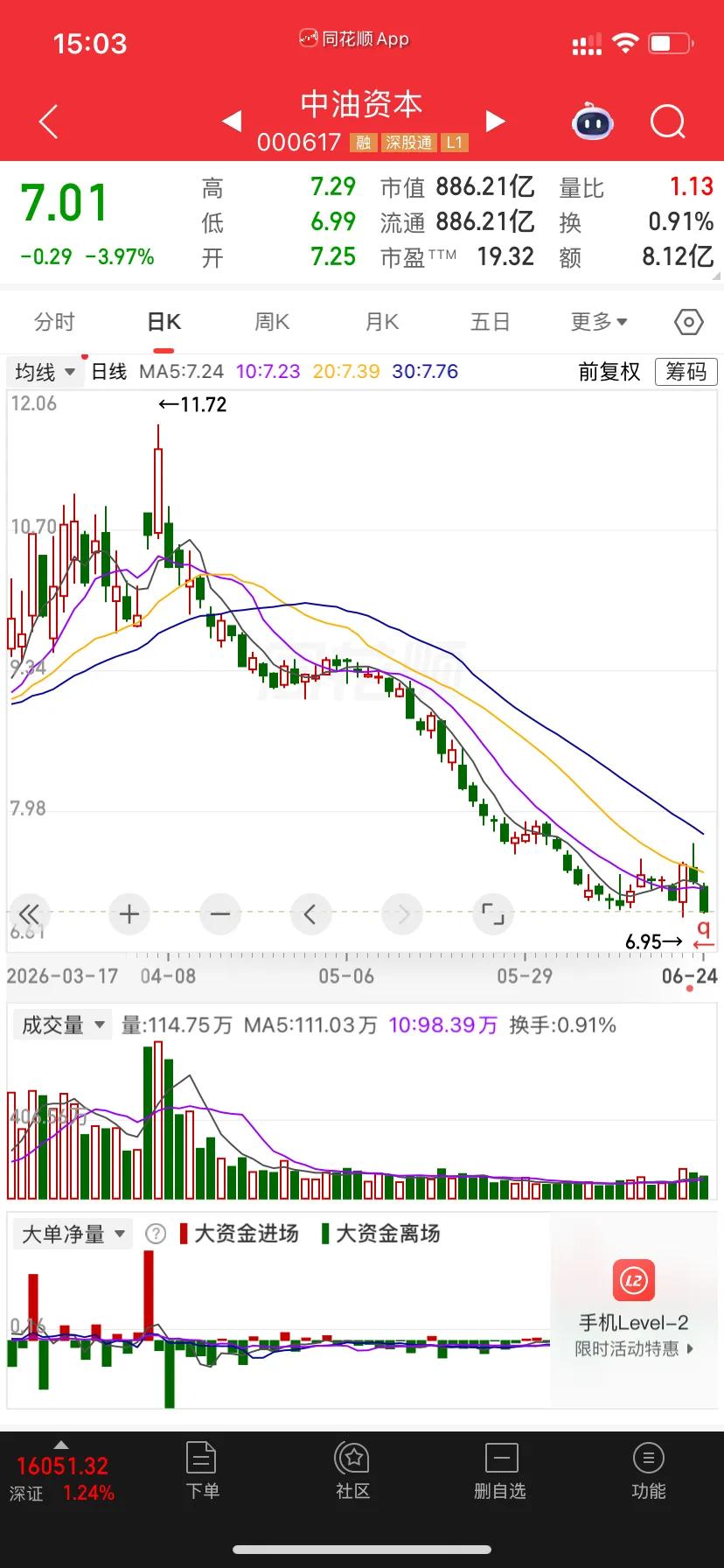Zoom in chart with plus button
This screenshot has height=1568, width=724.
click(129, 914)
